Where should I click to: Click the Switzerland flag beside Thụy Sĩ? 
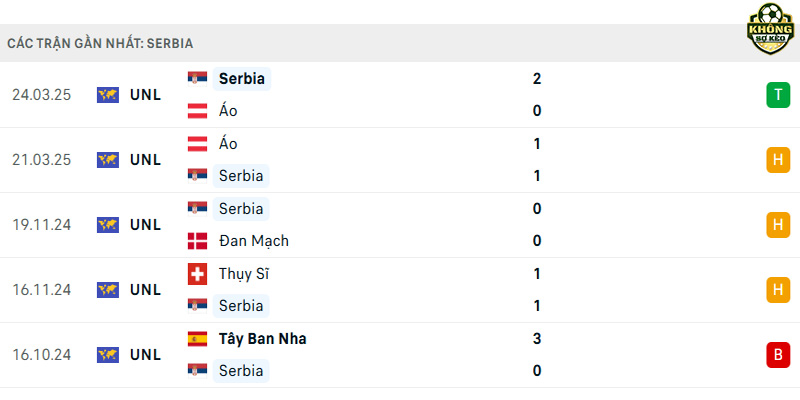197,274
